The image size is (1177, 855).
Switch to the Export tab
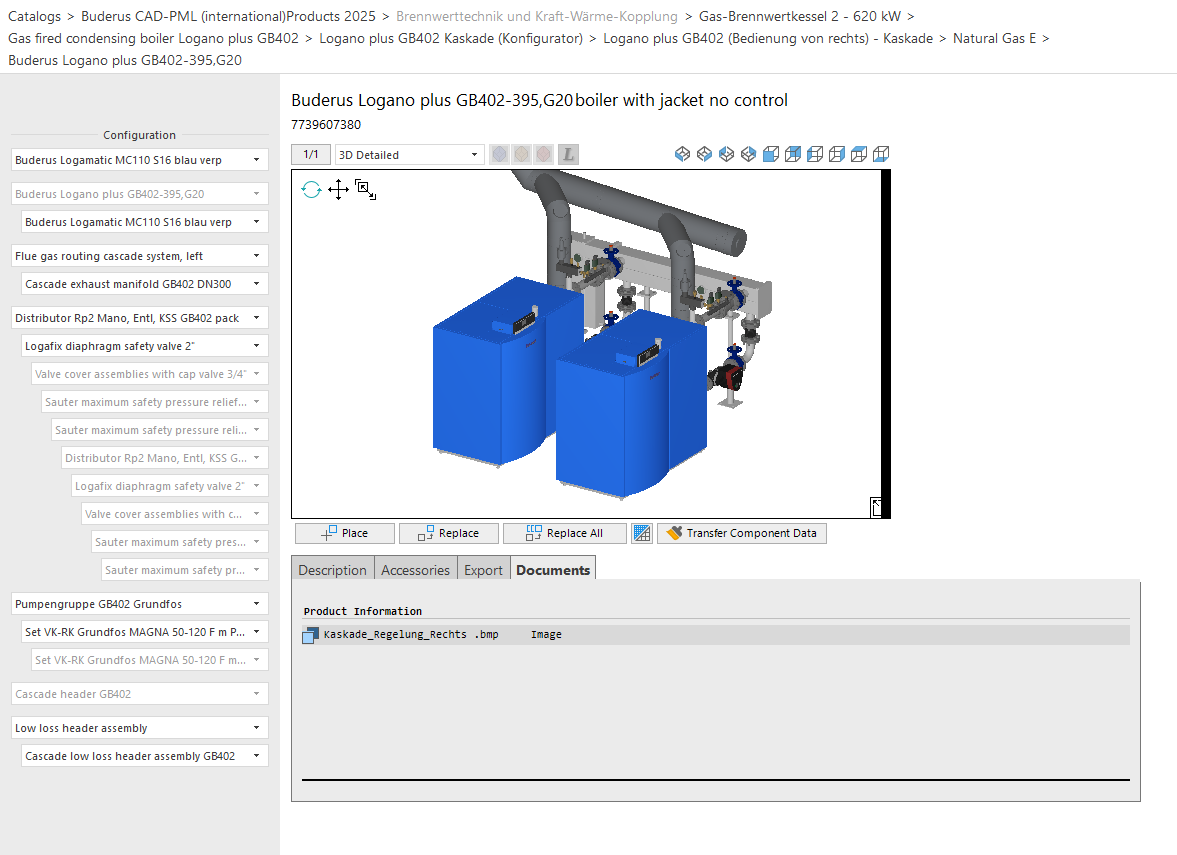pyautogui.click(x=483, y=570)
